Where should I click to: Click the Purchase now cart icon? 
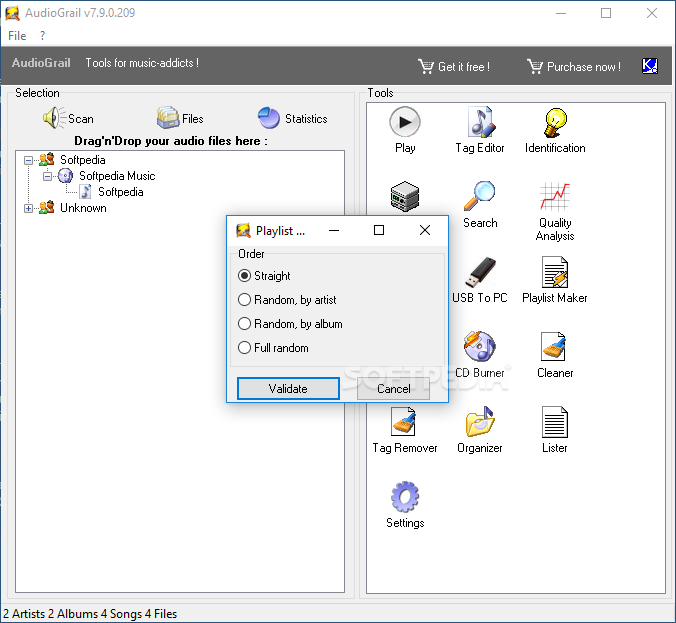[535, 66]
